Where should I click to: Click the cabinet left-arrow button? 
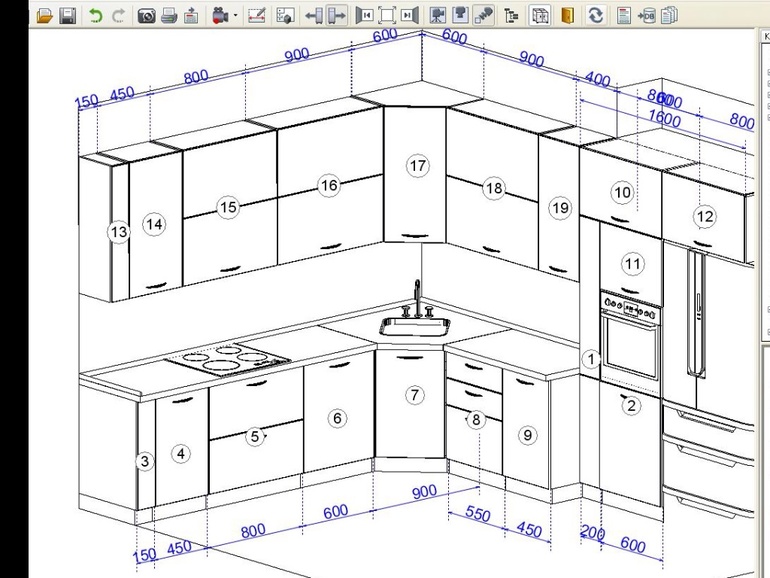pos(313,15)
